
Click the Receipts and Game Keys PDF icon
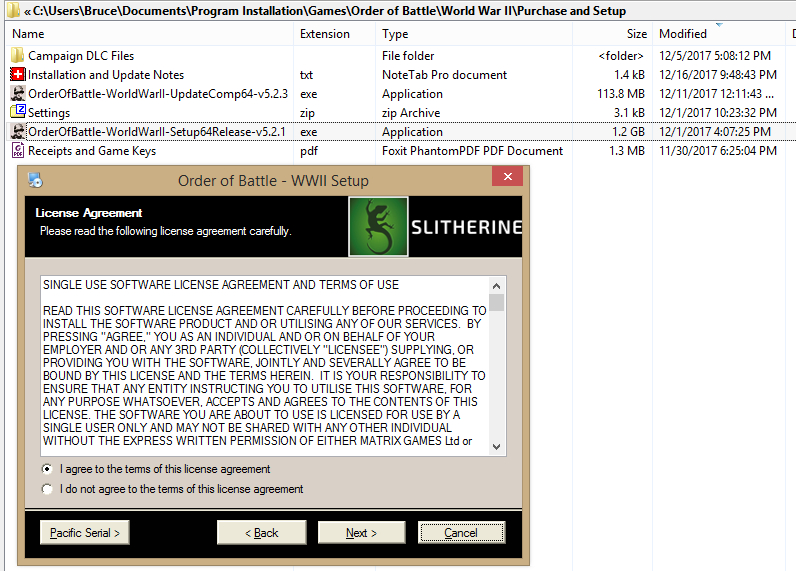coord(18,150)
